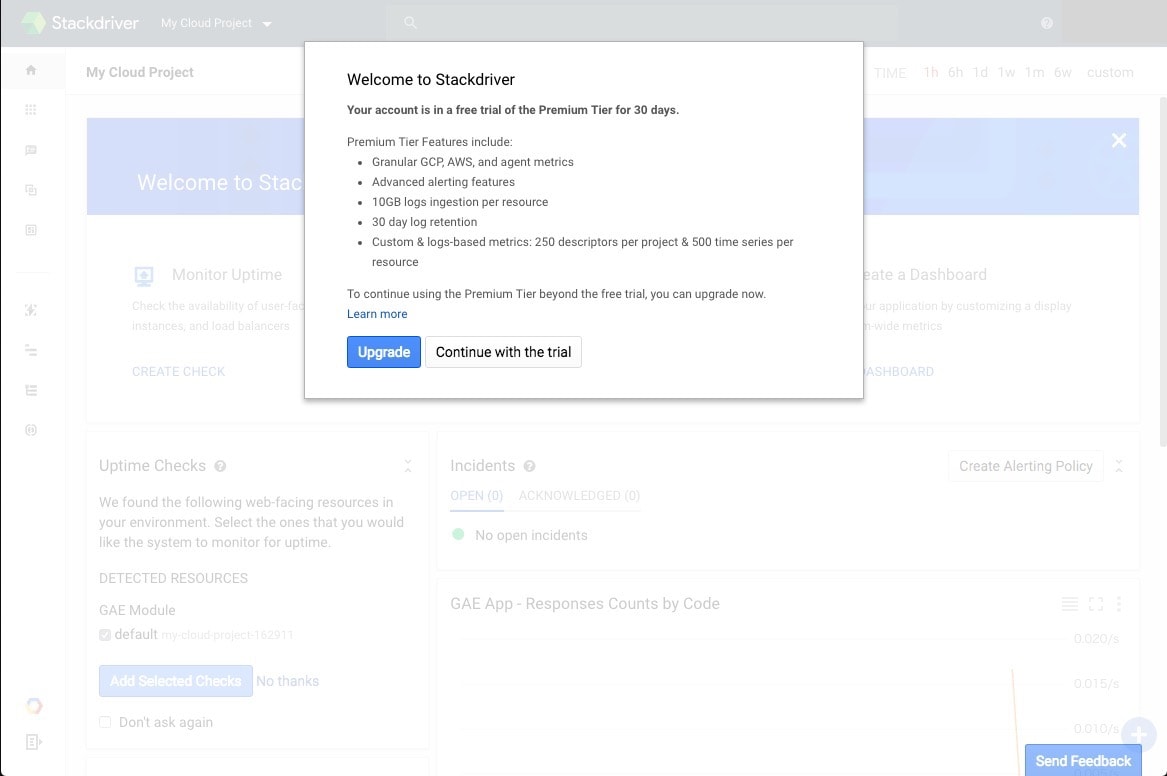Click the Send Feedback button
1167x776 pixels.
[x=1083, y=760]
